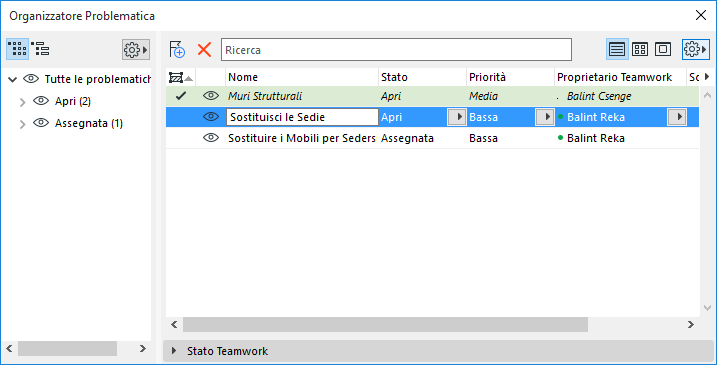Click Media priority of Muri Strutturali

pos(483,96)
